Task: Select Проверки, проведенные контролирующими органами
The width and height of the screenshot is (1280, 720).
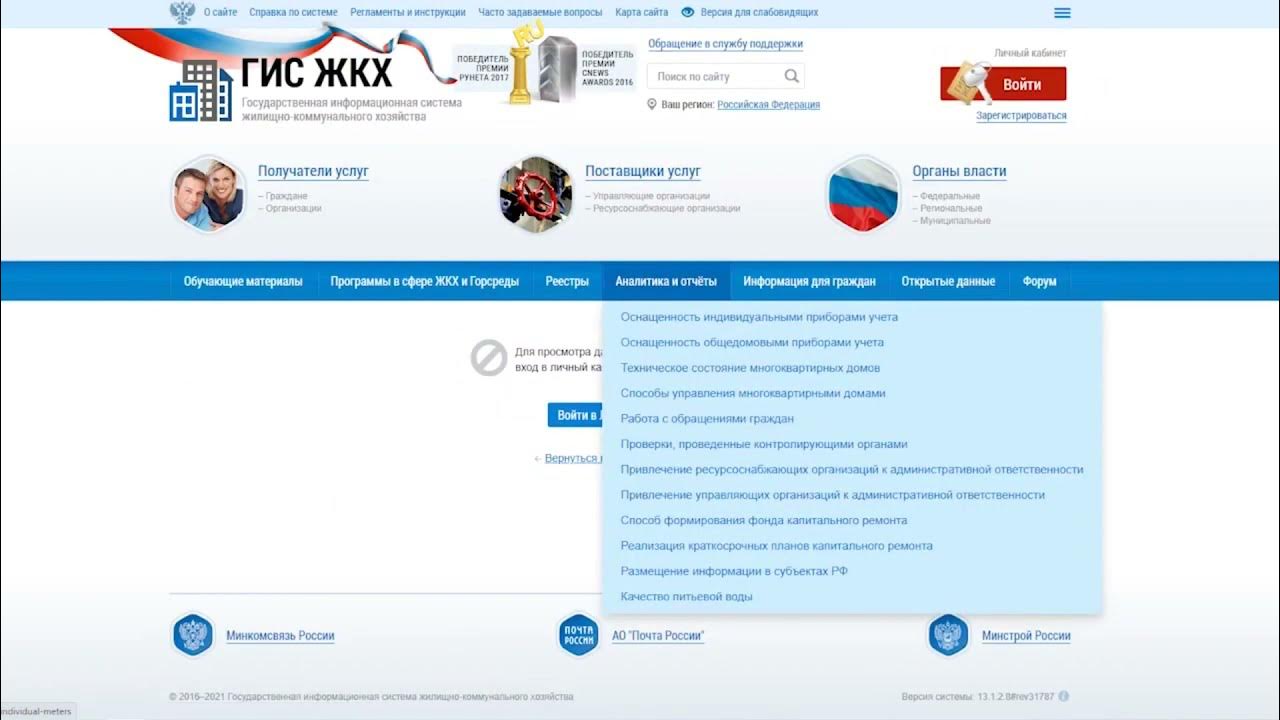Action: point(764,444)
